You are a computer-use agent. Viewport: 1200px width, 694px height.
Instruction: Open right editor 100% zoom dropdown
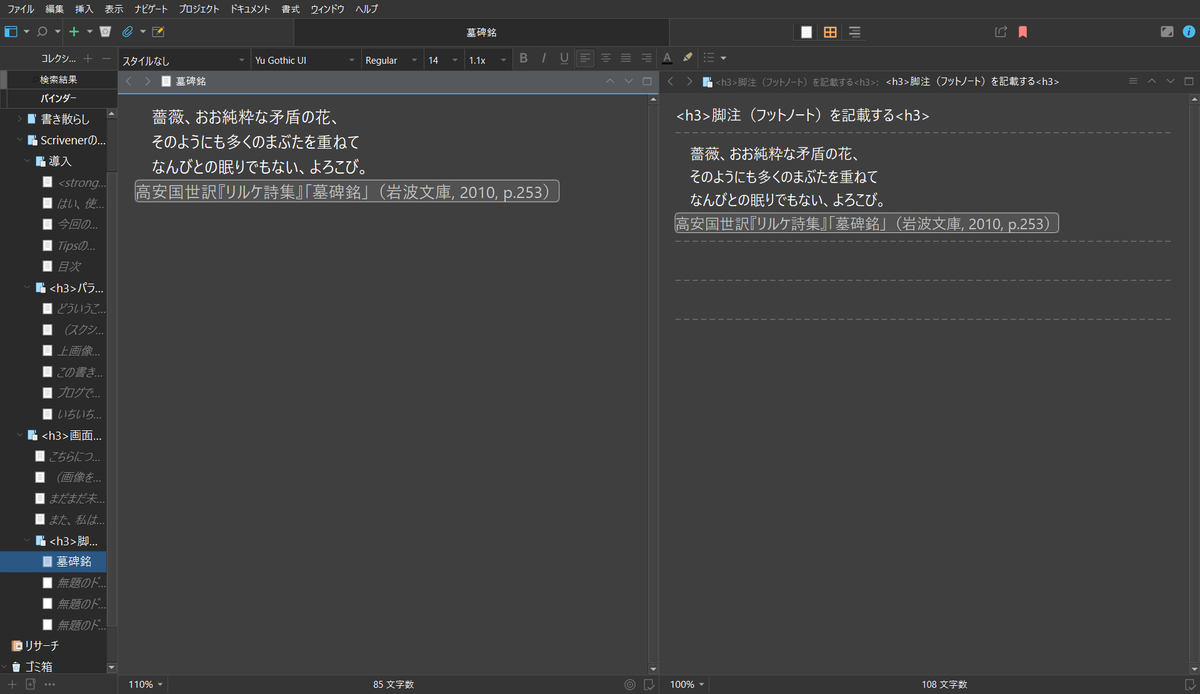point(686,685)
